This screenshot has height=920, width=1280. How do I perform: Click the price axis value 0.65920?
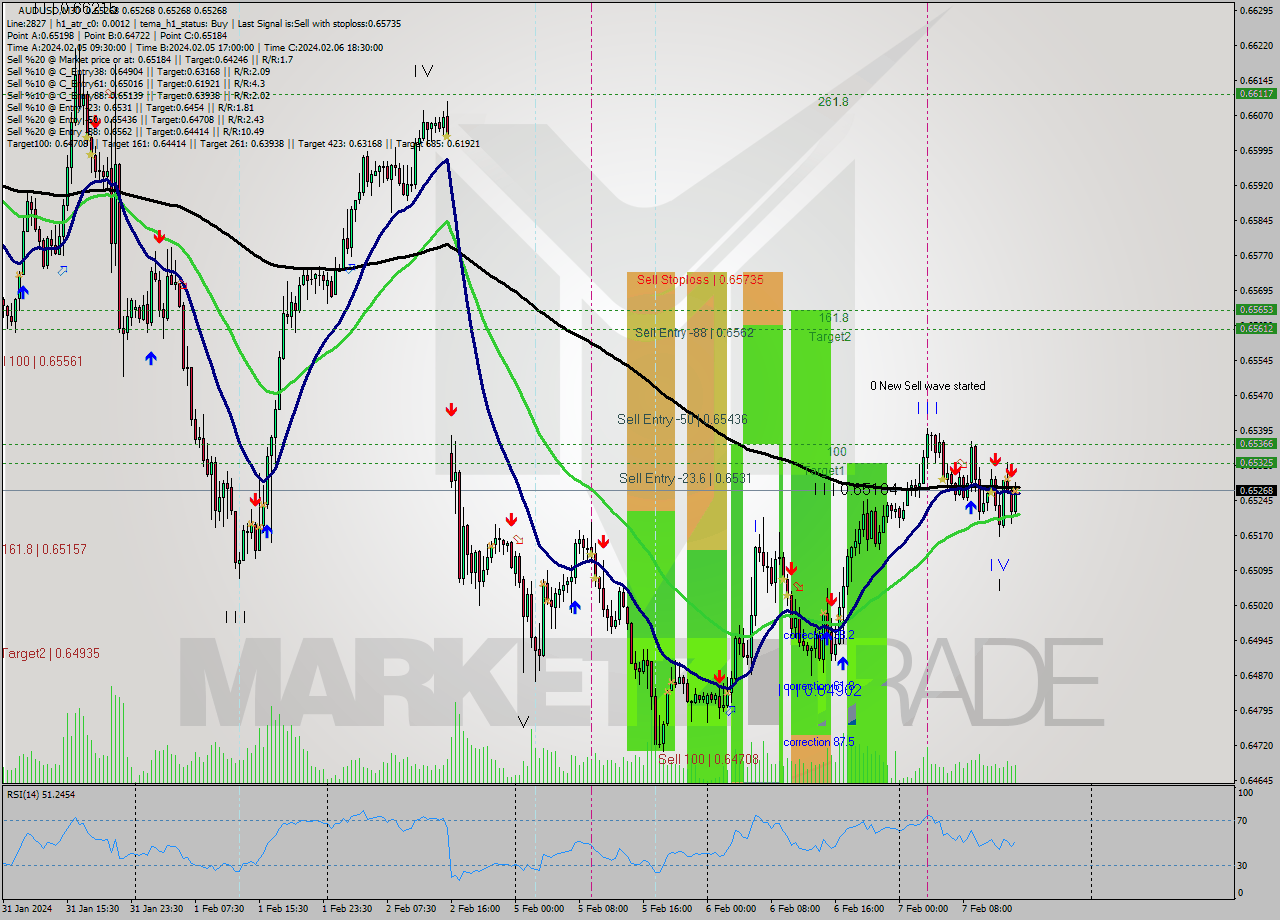point(1256,185)
